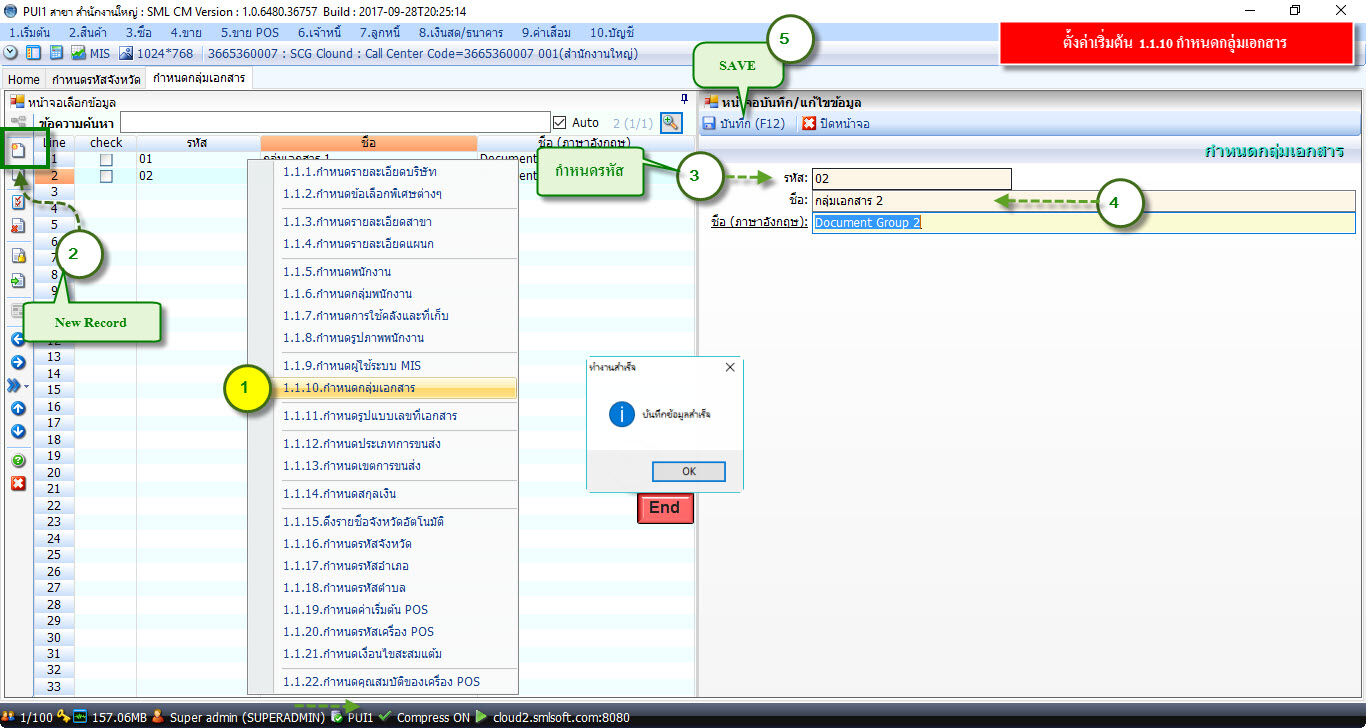Click the ชื่อ field containing กลุ่มเอกสาร 2

[1084, 200]
